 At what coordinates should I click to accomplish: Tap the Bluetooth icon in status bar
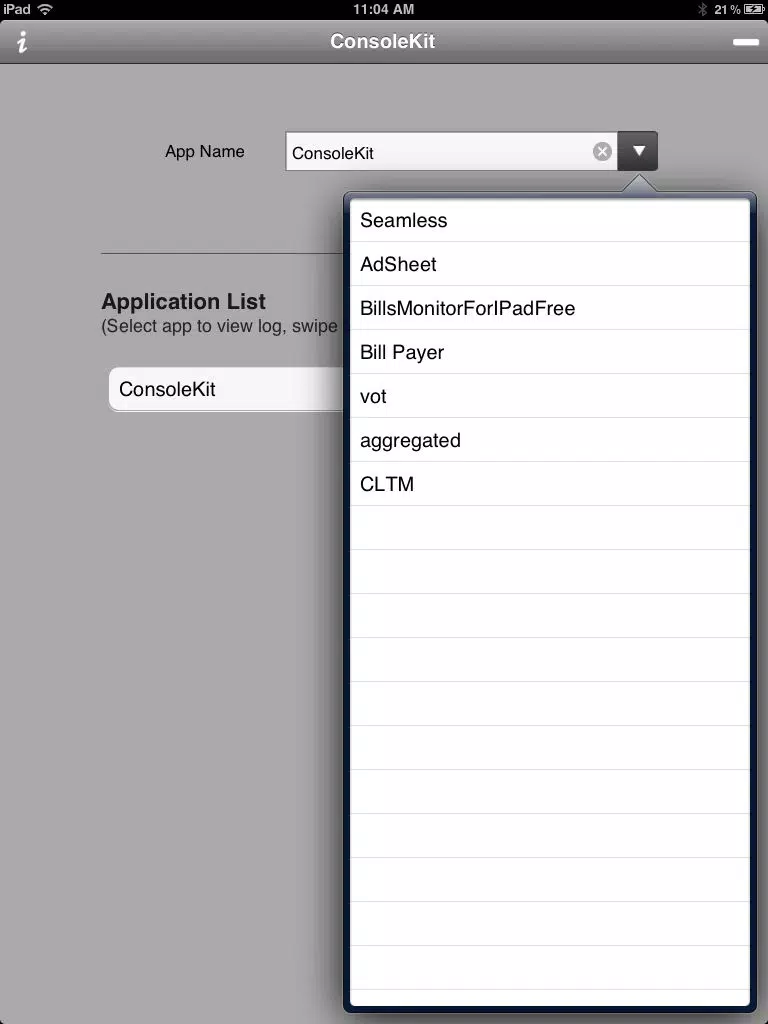tap(703, 9)
